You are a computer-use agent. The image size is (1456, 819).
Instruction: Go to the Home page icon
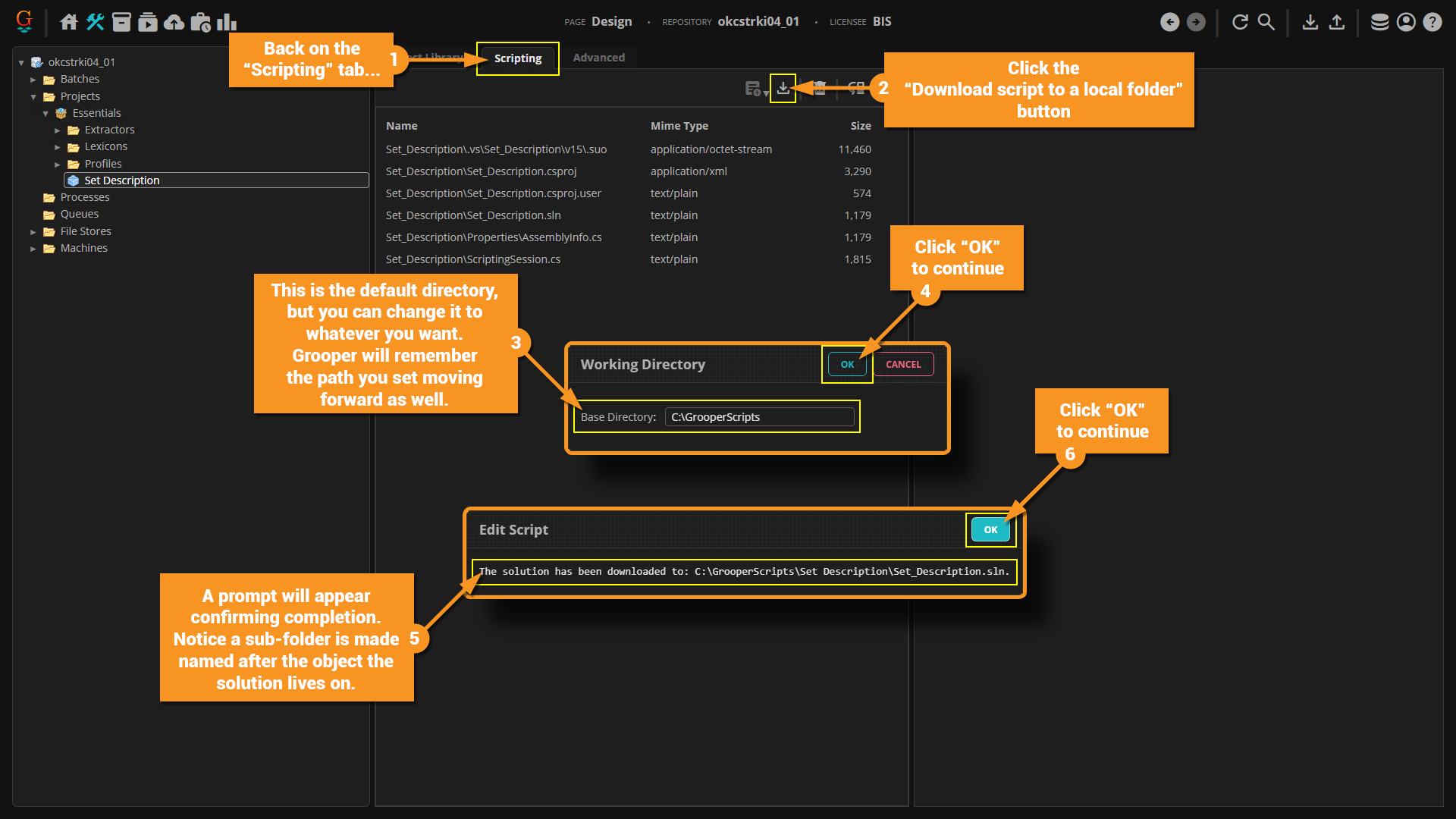pyautogui.click(x=69, y=22)
